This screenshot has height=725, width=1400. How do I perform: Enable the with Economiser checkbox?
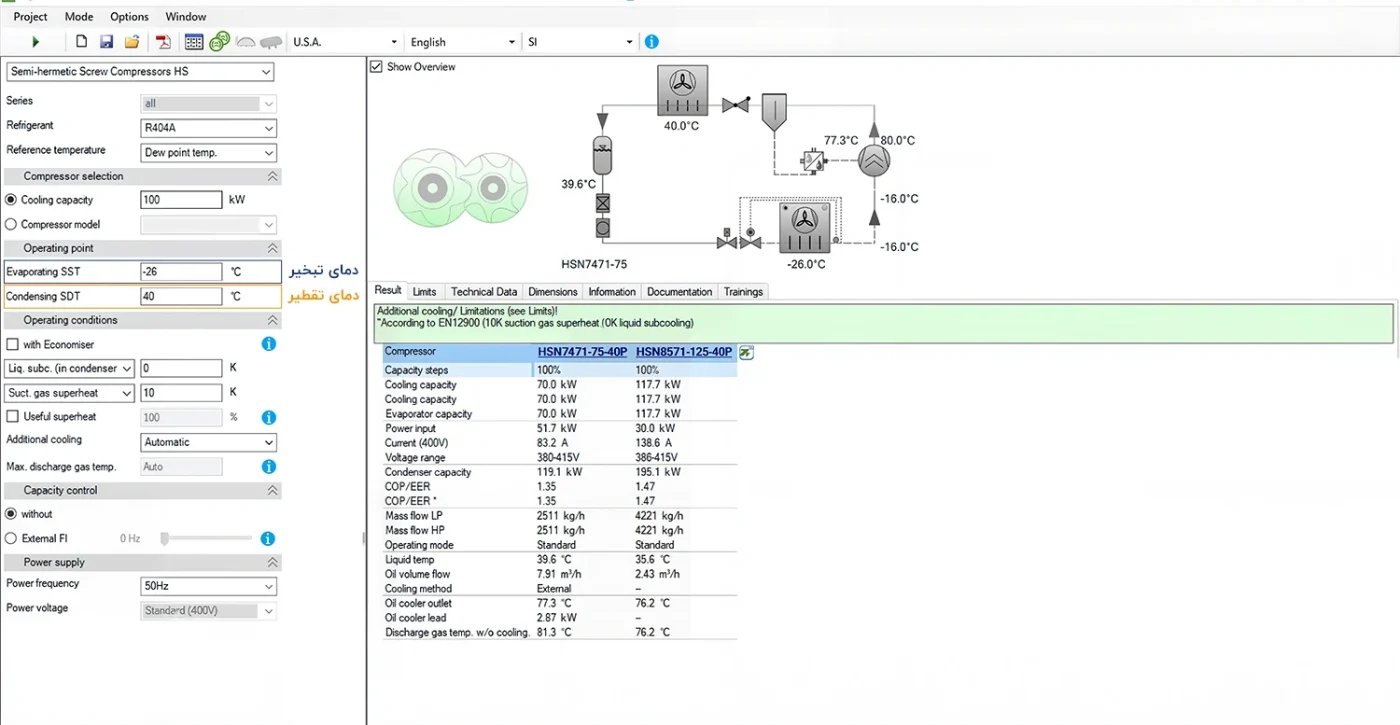pyautogui.click(x=13, y=345)
